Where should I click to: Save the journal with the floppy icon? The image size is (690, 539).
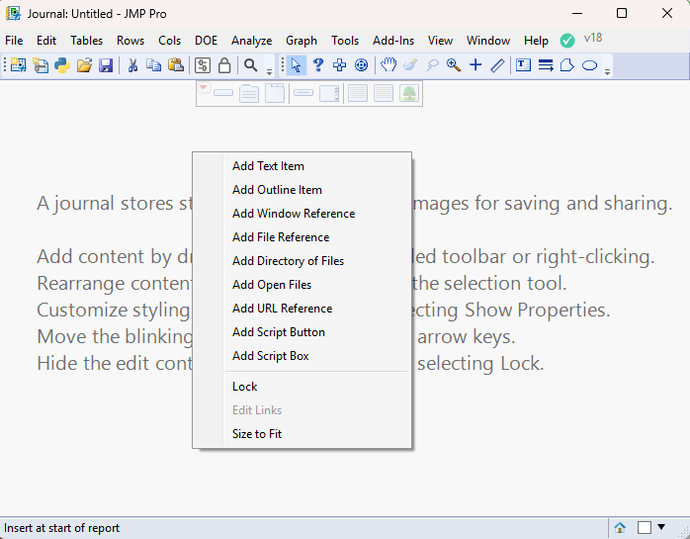pos(106,65)
